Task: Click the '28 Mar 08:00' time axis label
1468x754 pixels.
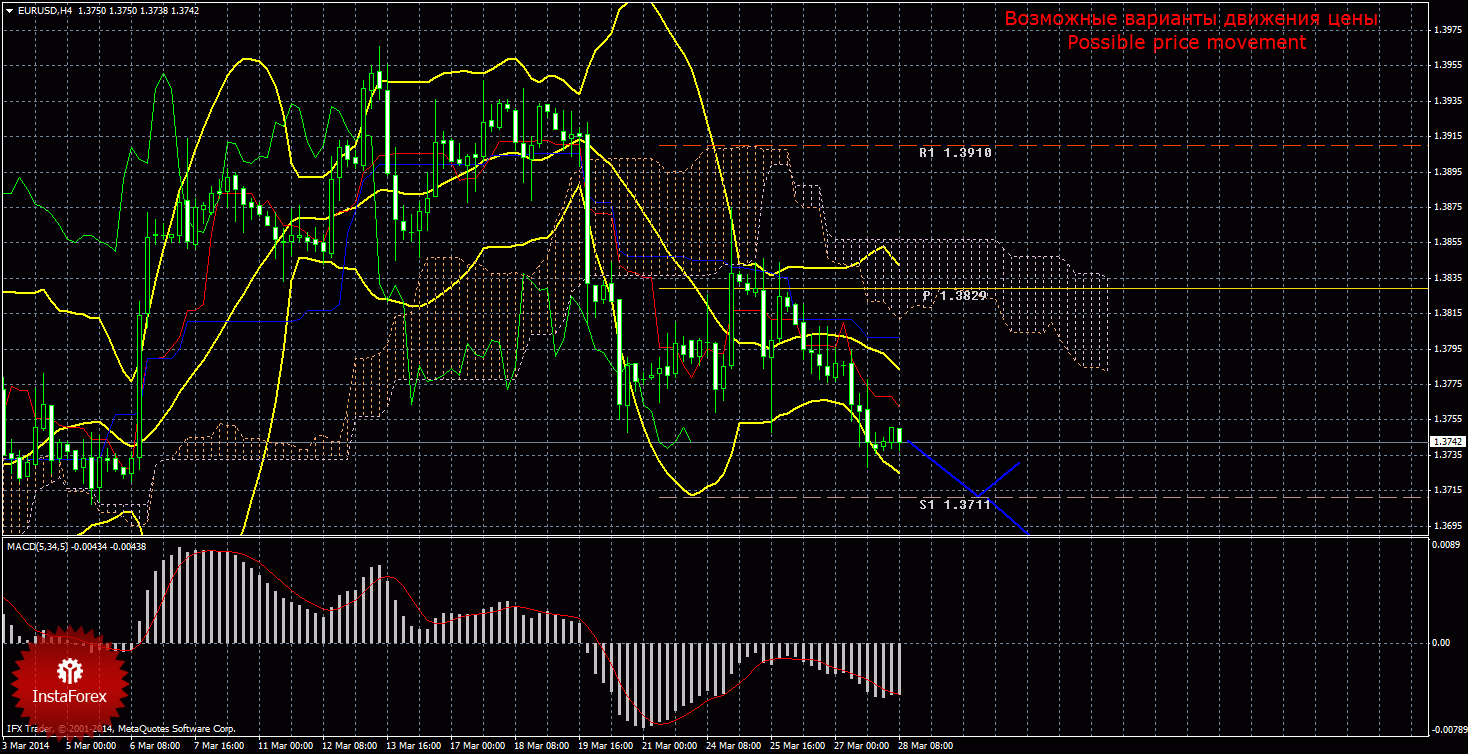Action: [925, 746]
